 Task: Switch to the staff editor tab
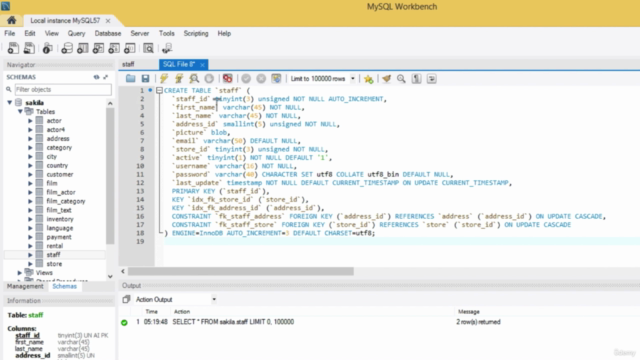point(128,64)
